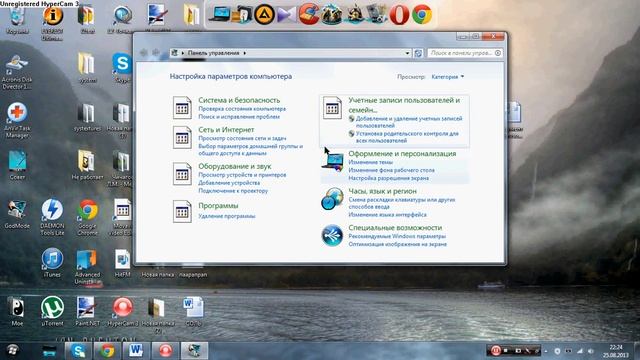Open the iTunes desktop icon

coord(52,259)
